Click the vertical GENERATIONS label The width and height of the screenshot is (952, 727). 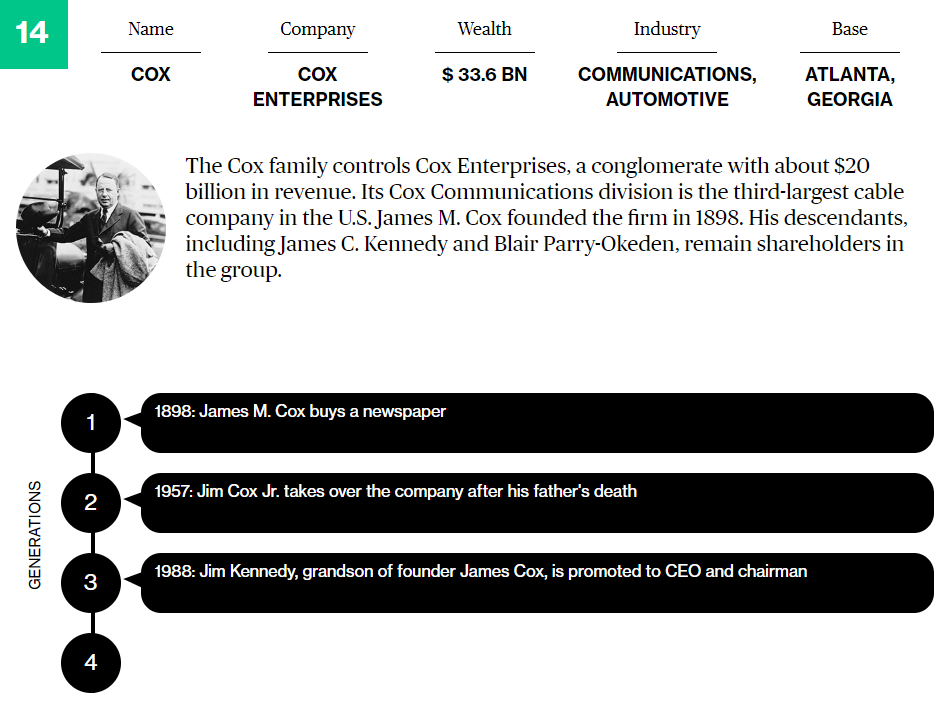[x=36, y=535]
